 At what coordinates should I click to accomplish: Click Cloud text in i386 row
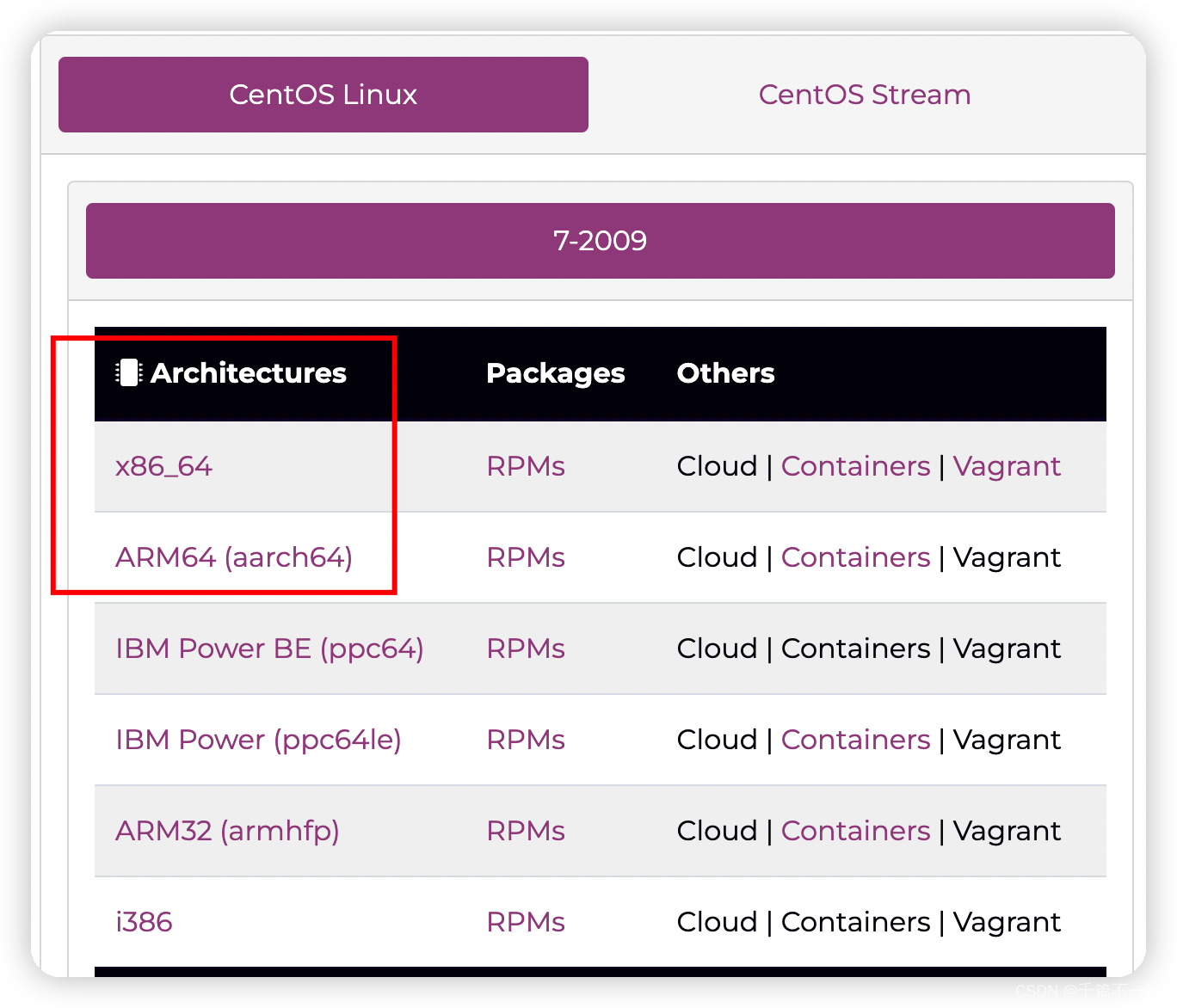[717, 922]
